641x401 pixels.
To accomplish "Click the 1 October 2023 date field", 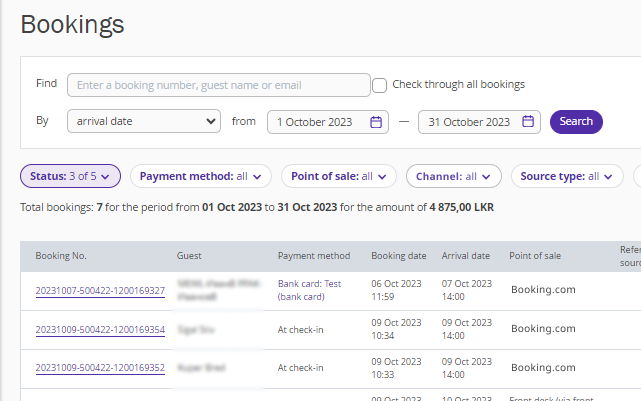I will 314,122.
